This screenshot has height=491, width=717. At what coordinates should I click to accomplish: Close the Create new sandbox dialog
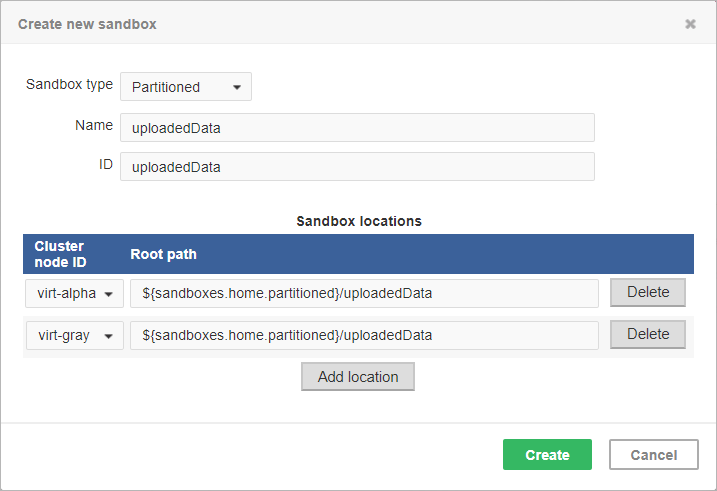point(690,24)
